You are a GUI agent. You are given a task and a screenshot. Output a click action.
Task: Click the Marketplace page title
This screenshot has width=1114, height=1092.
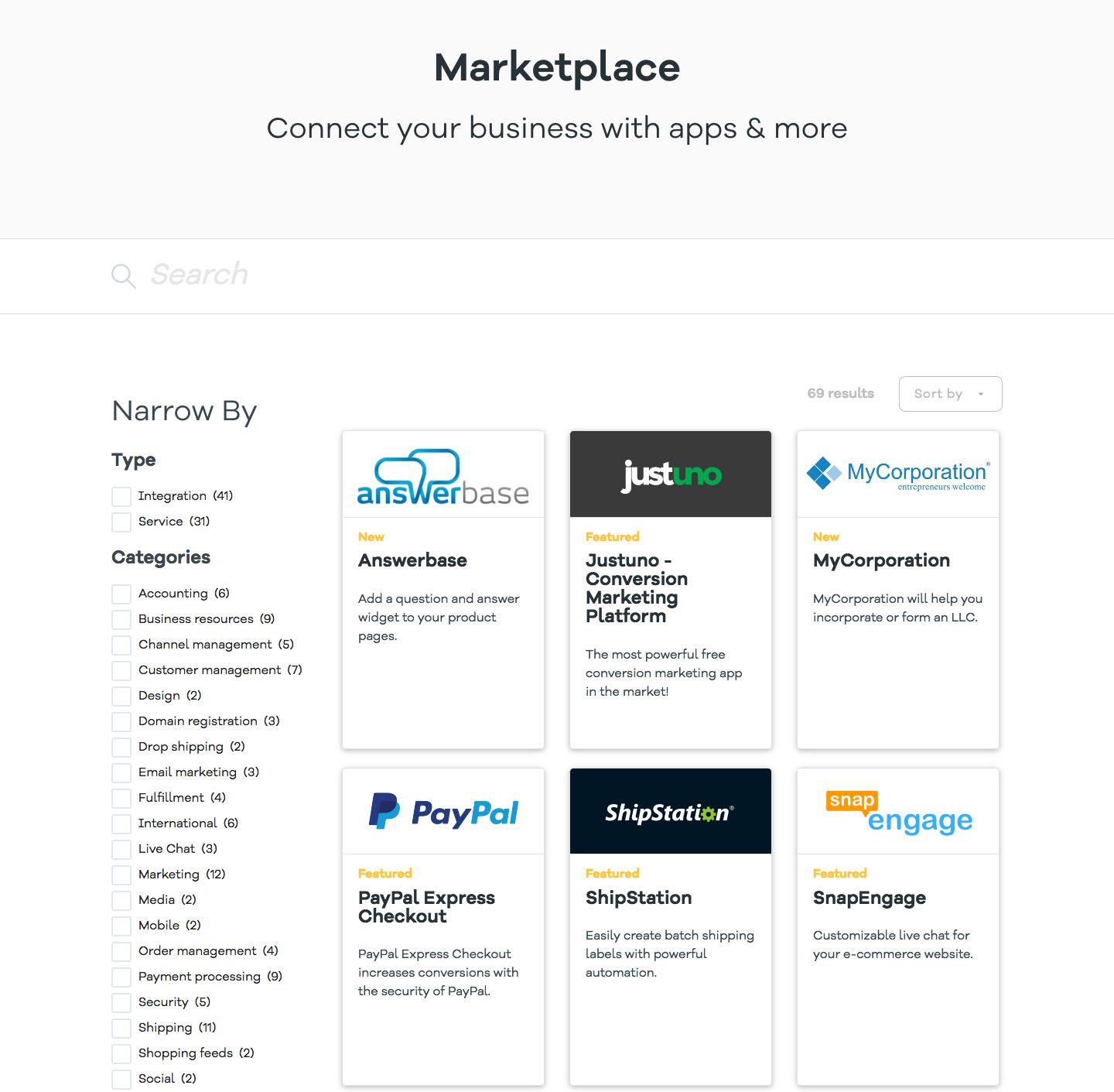pyautogui.click(x=556, y=68)
